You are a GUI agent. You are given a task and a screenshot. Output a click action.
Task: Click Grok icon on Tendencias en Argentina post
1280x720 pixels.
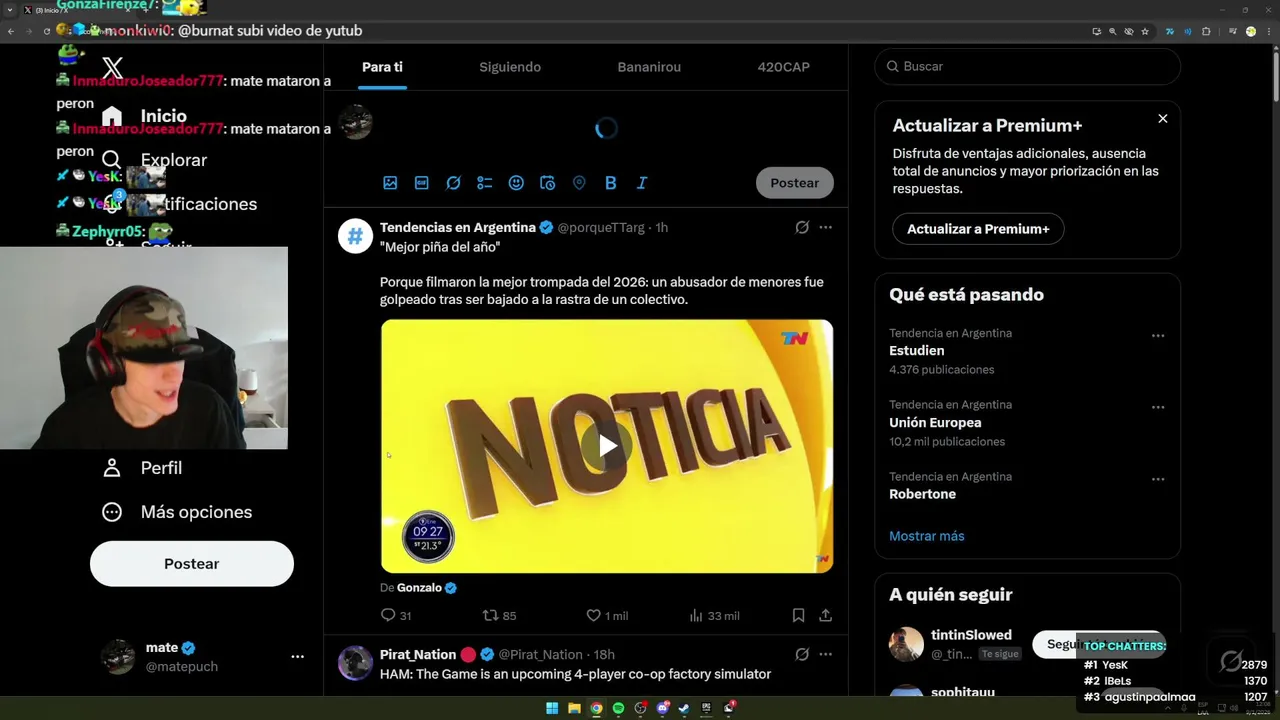802,228
